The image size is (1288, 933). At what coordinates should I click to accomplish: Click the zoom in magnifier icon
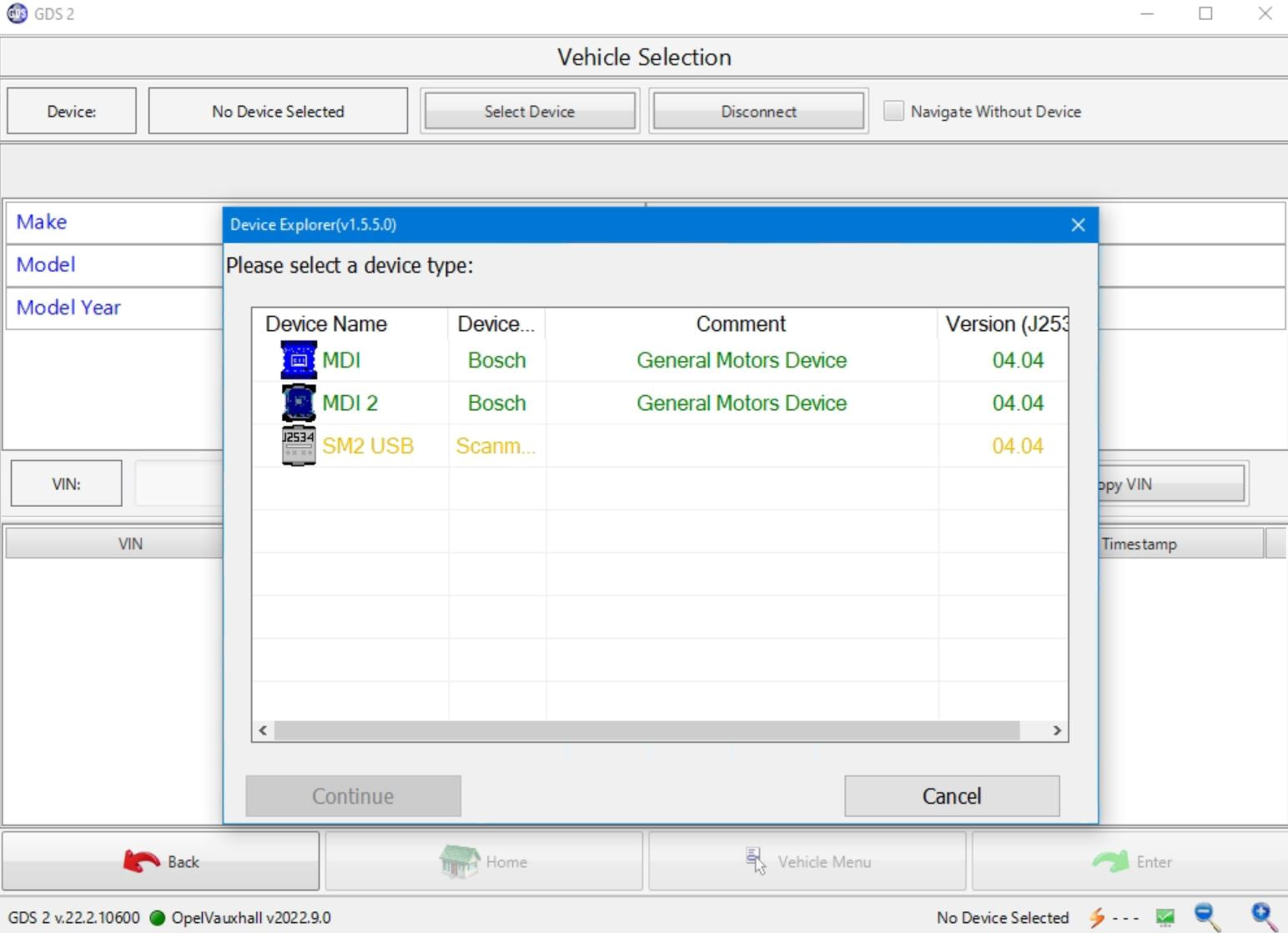(x=1261, y=915)
